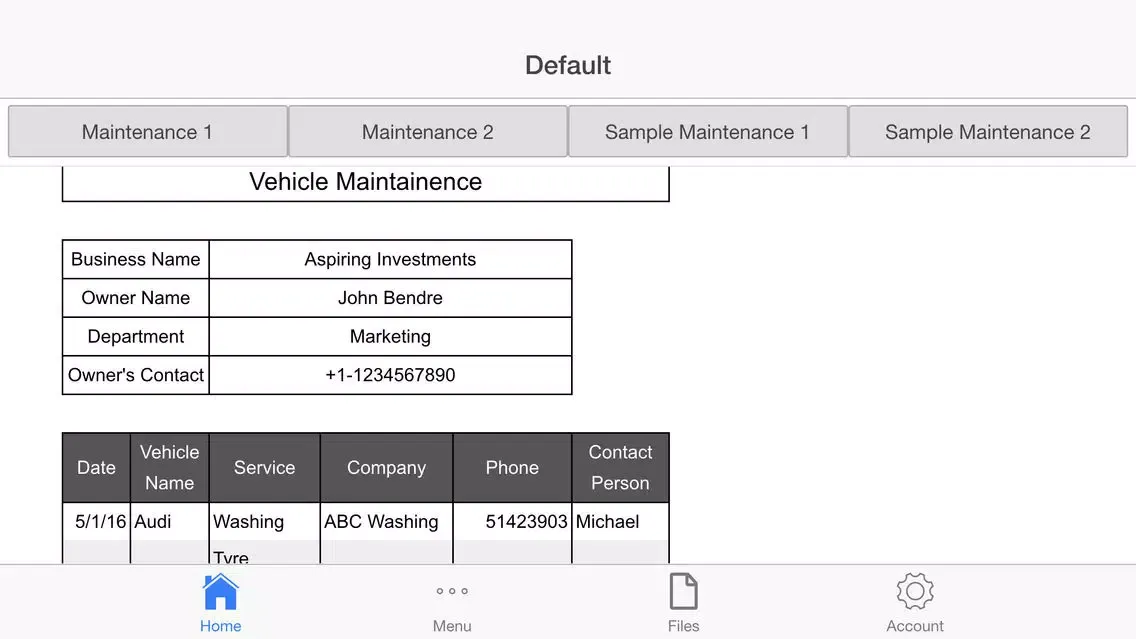Open Sample Maintenance 1 sheet
The height and width of the screenshot is (639, 1136).
[x=708, y=132]
